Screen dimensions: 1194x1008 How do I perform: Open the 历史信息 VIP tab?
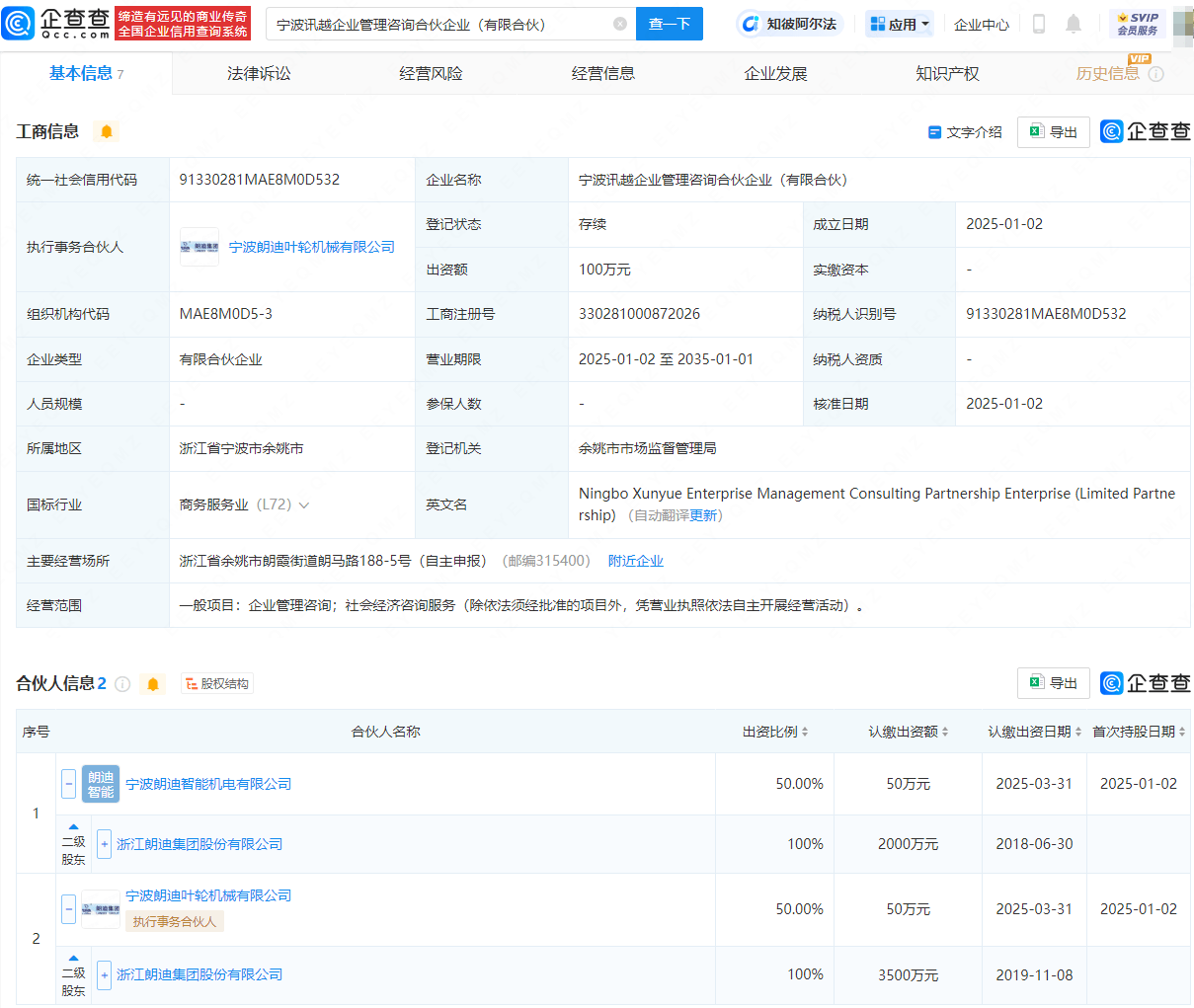point(1108,72)
